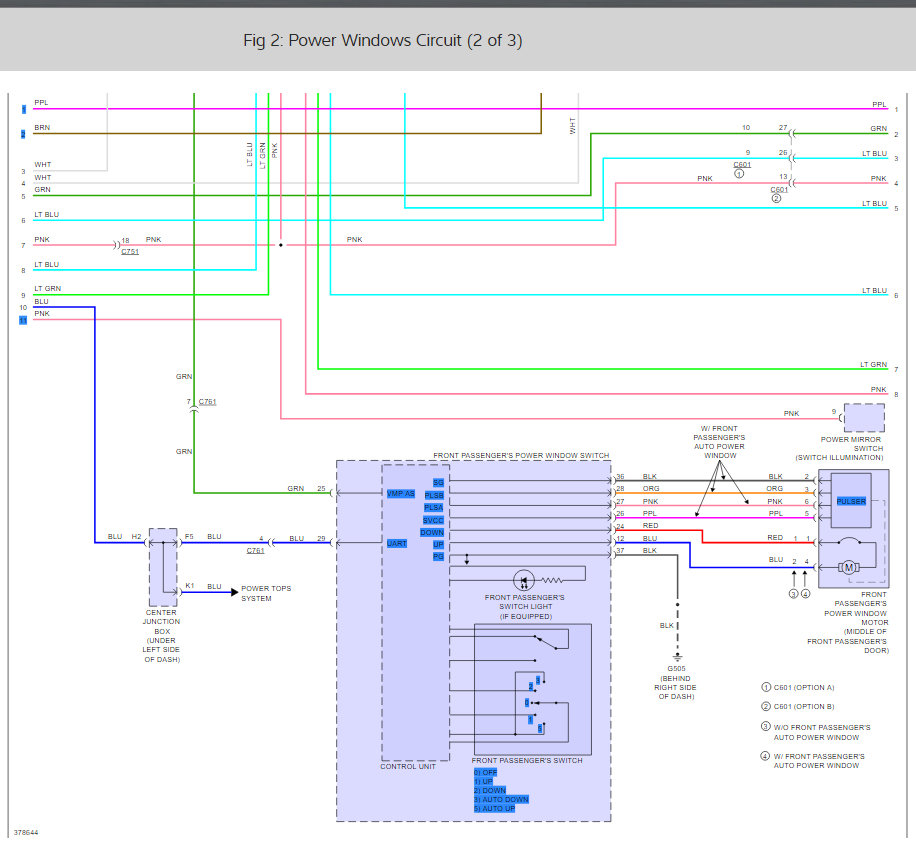Open the C761 link near pin 18
916x848 pixels.
[x=130, y=251]
